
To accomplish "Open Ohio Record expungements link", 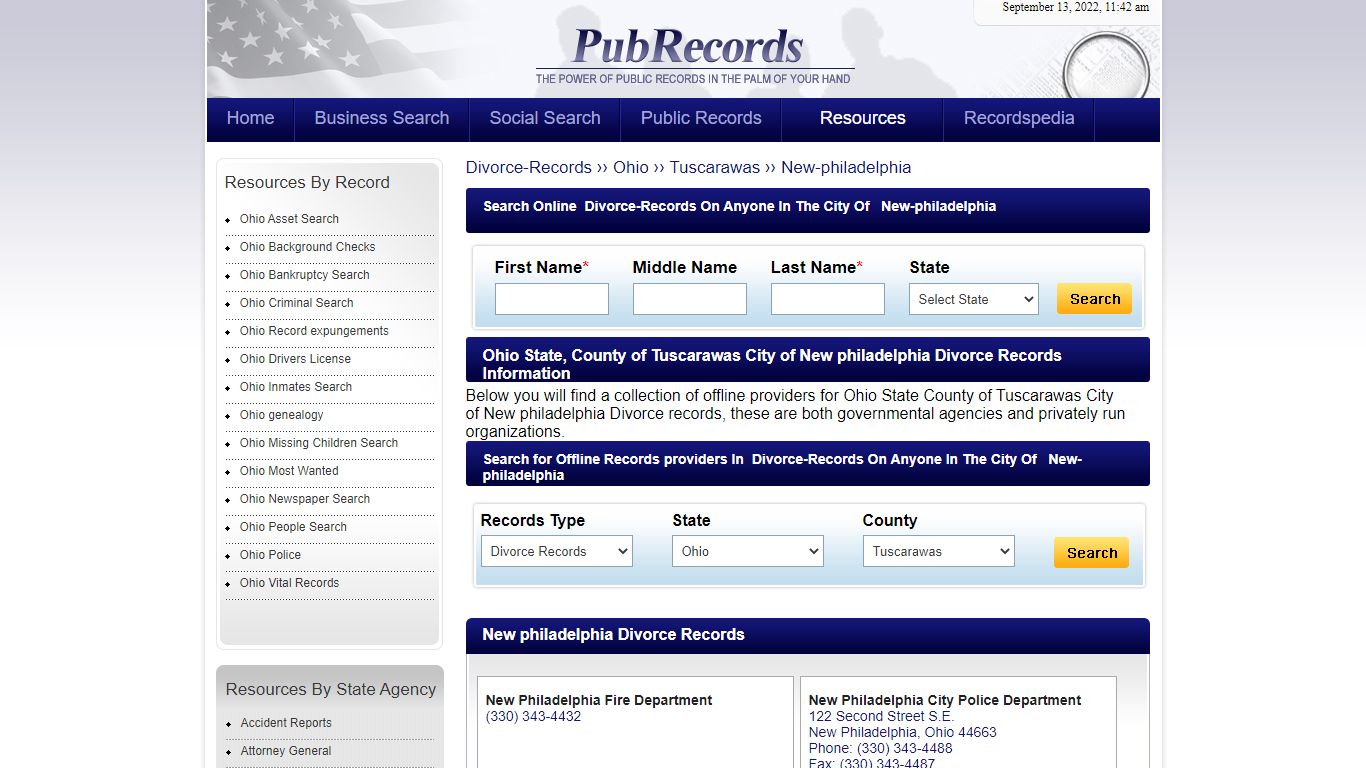I will click(314, 331).
